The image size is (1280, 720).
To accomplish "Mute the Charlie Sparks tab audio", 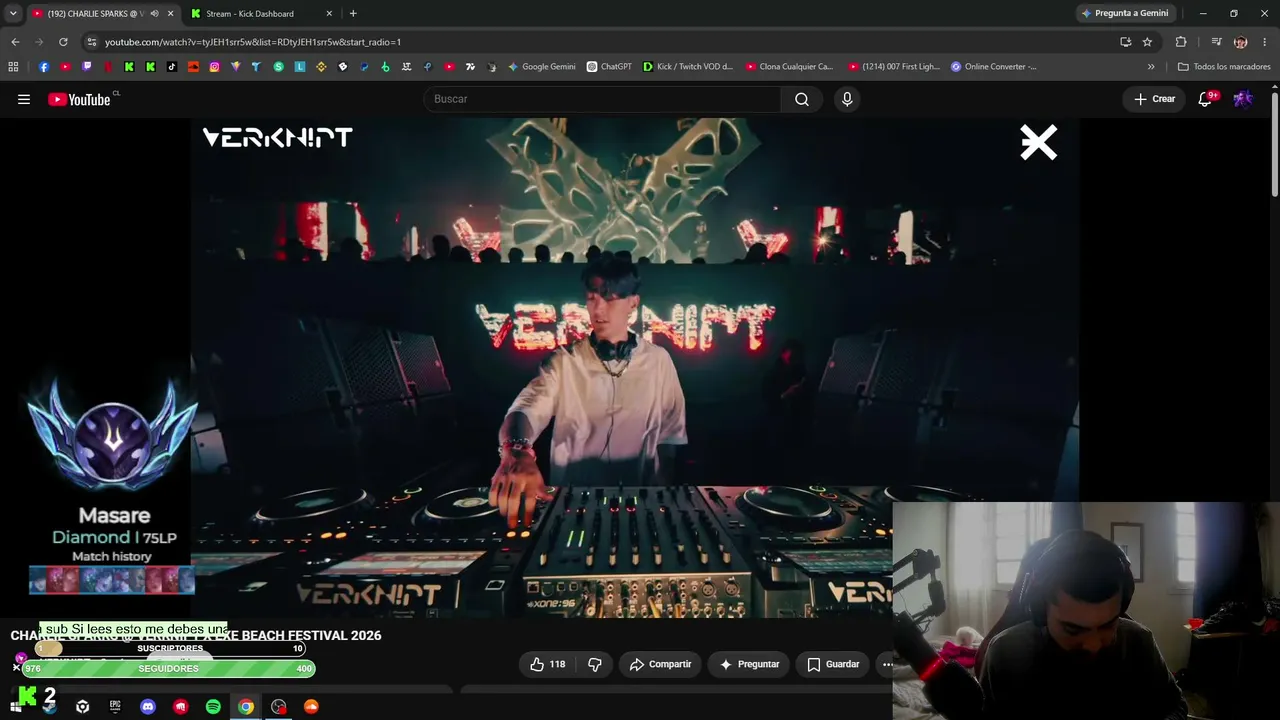I will coord(154,14).
